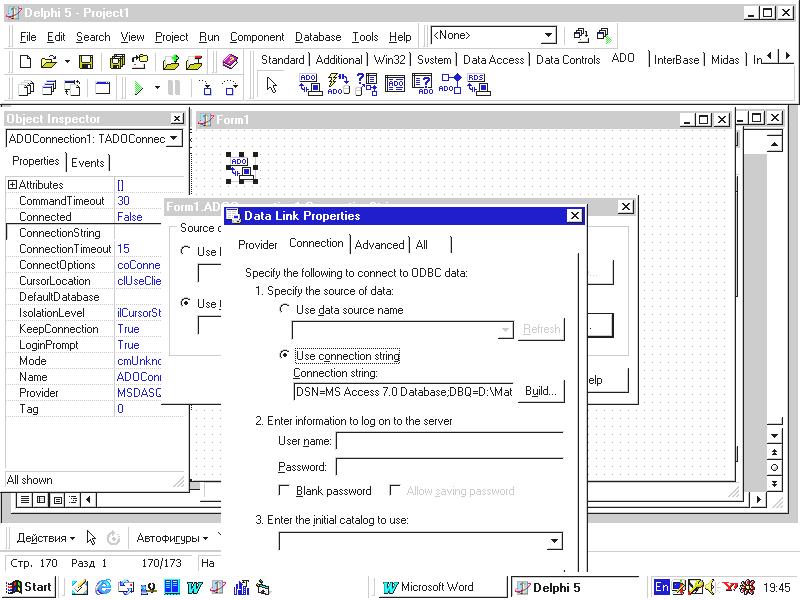800x600 pixels.
Task: Click the View Form icon
Action: pyautogui.click(x=49, y=88)
